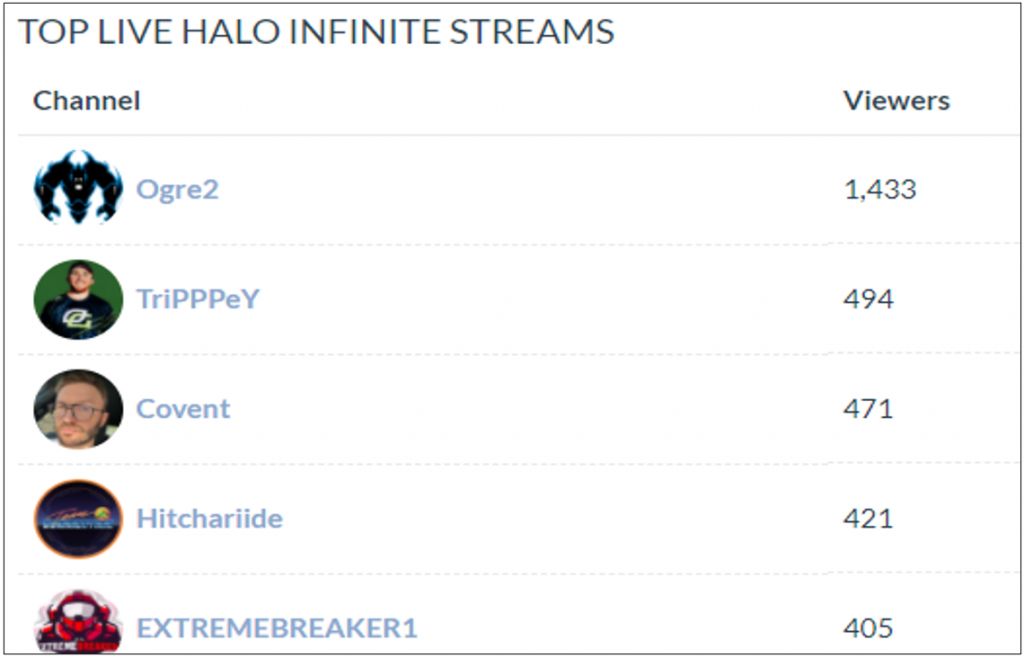Open the Ogre2 channel link
This screenshot has height=658, width=1024.
pos(177,190)
